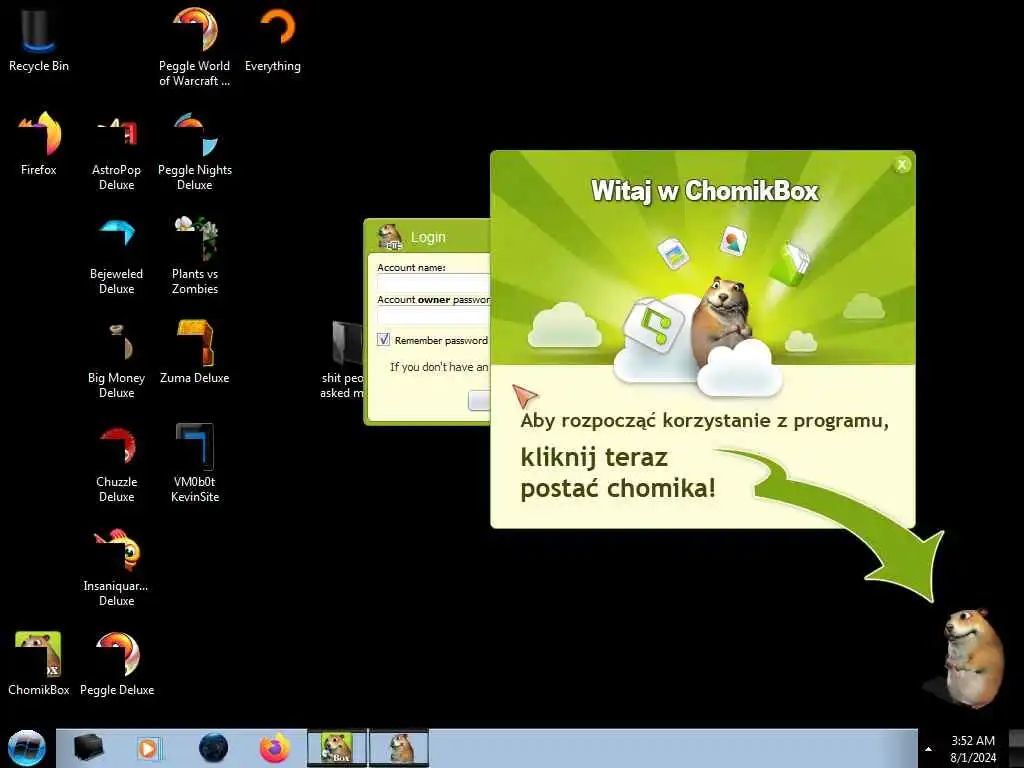Open the black folder taskbar icon

88,748
